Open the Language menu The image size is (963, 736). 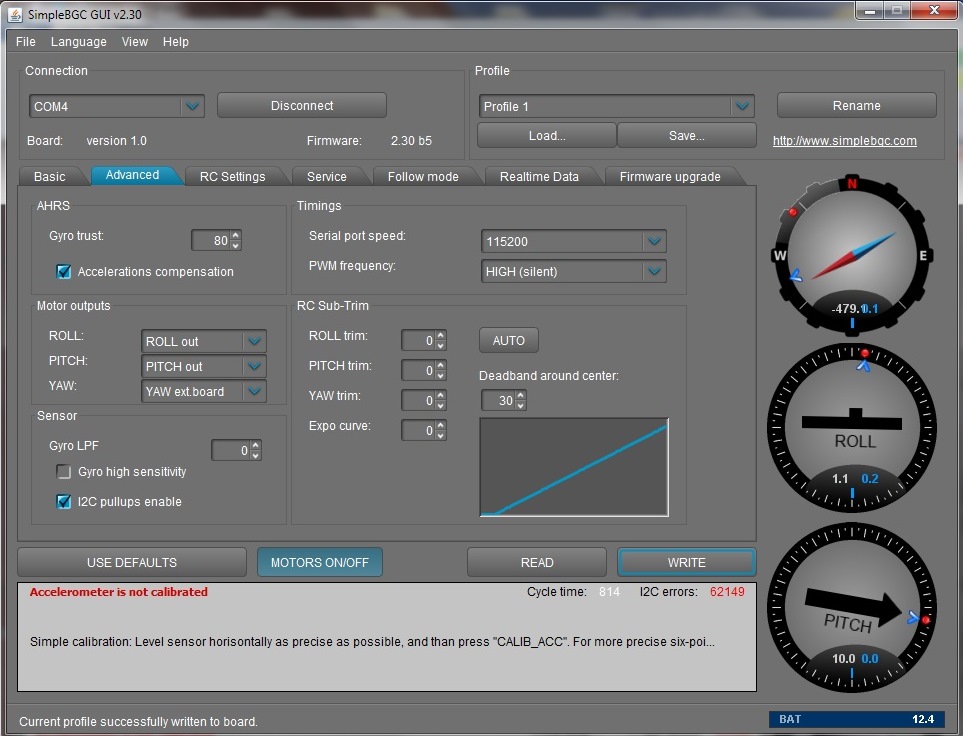click(x=78, y=42)
